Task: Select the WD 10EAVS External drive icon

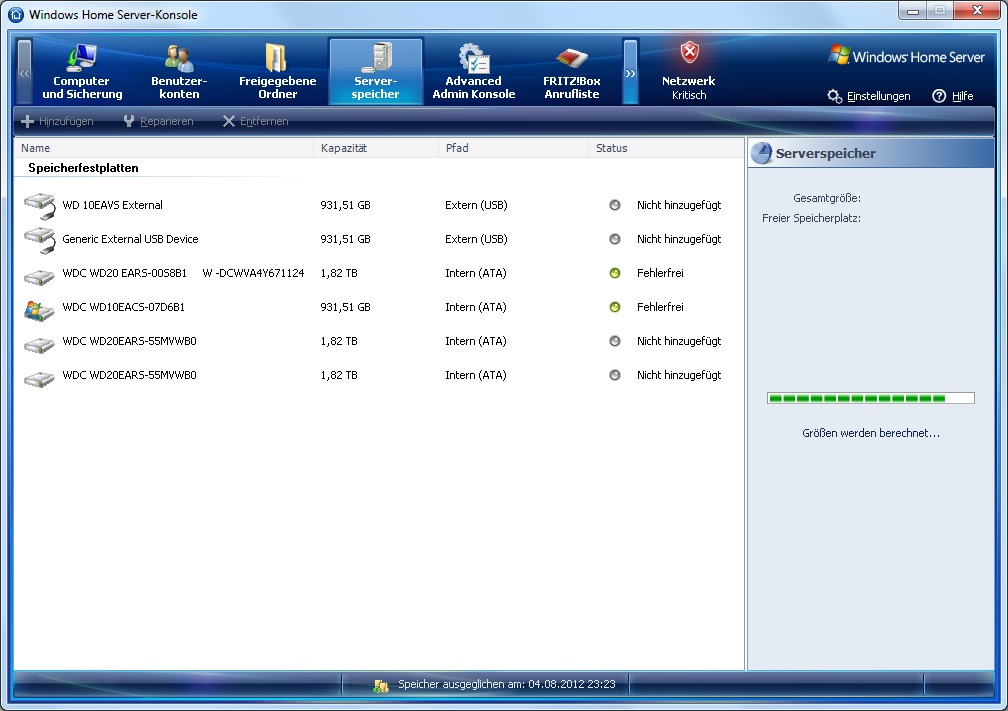Action: pos(39,206)
